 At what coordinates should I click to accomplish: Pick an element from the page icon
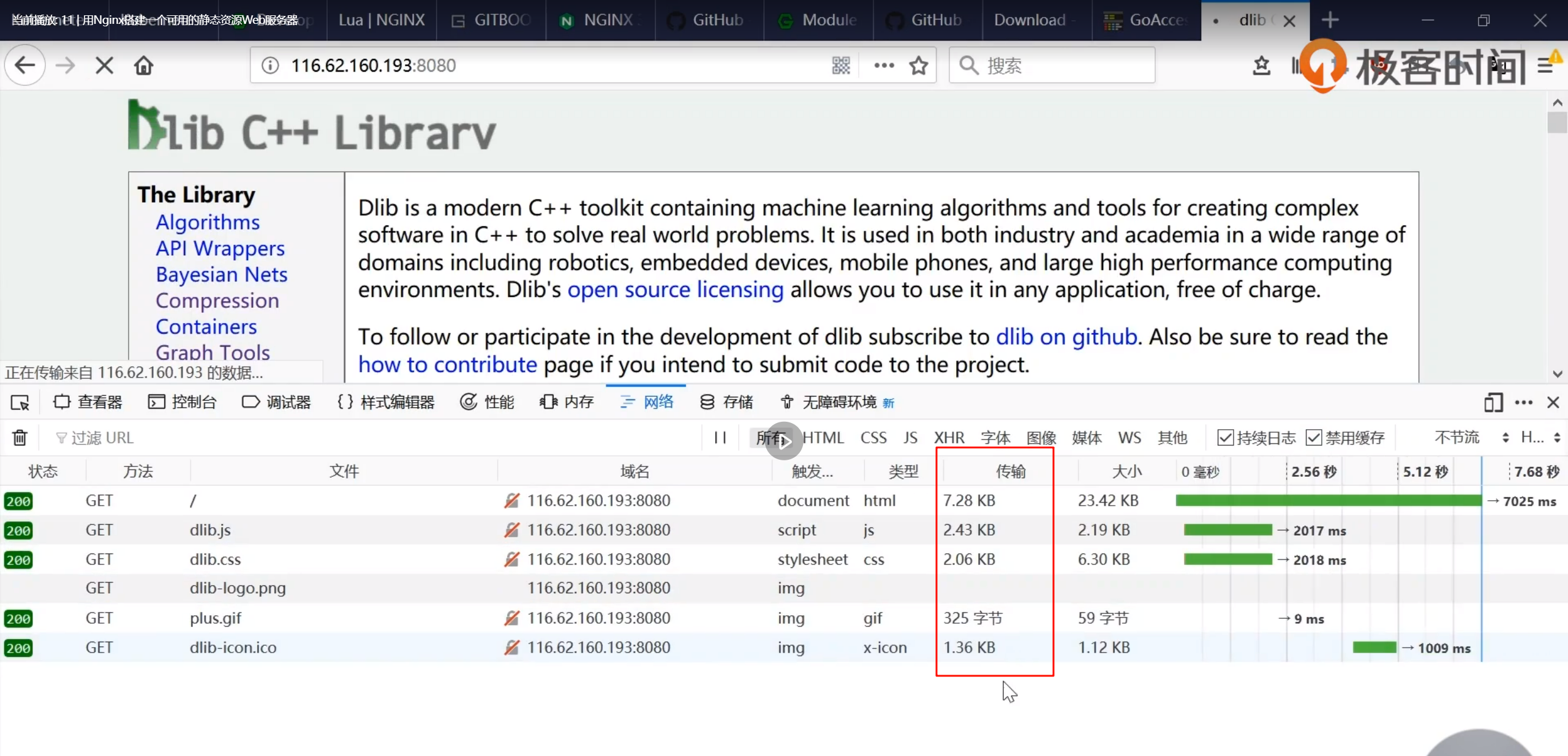20,402
